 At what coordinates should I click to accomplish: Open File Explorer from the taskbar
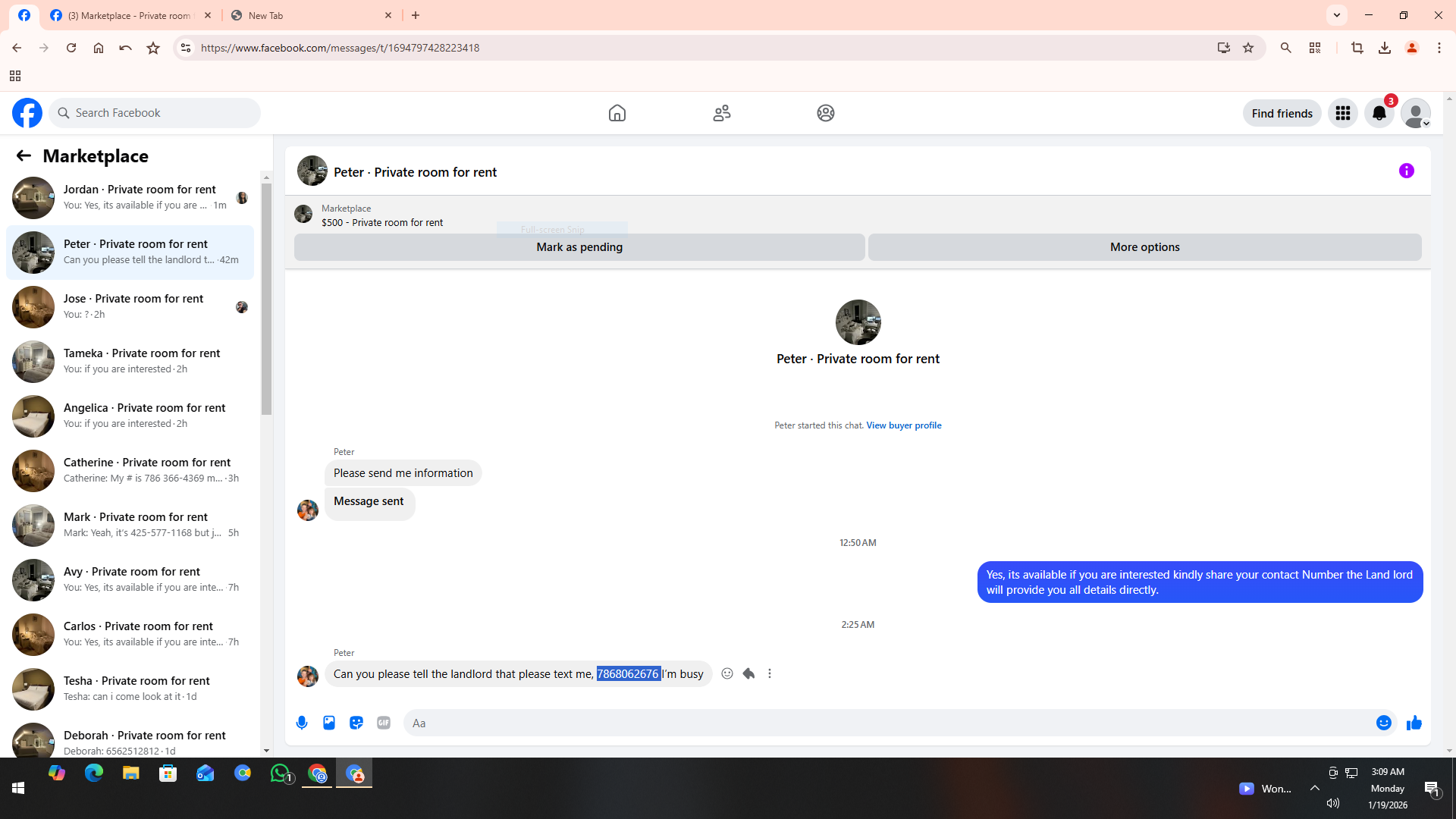click(131, 773)
